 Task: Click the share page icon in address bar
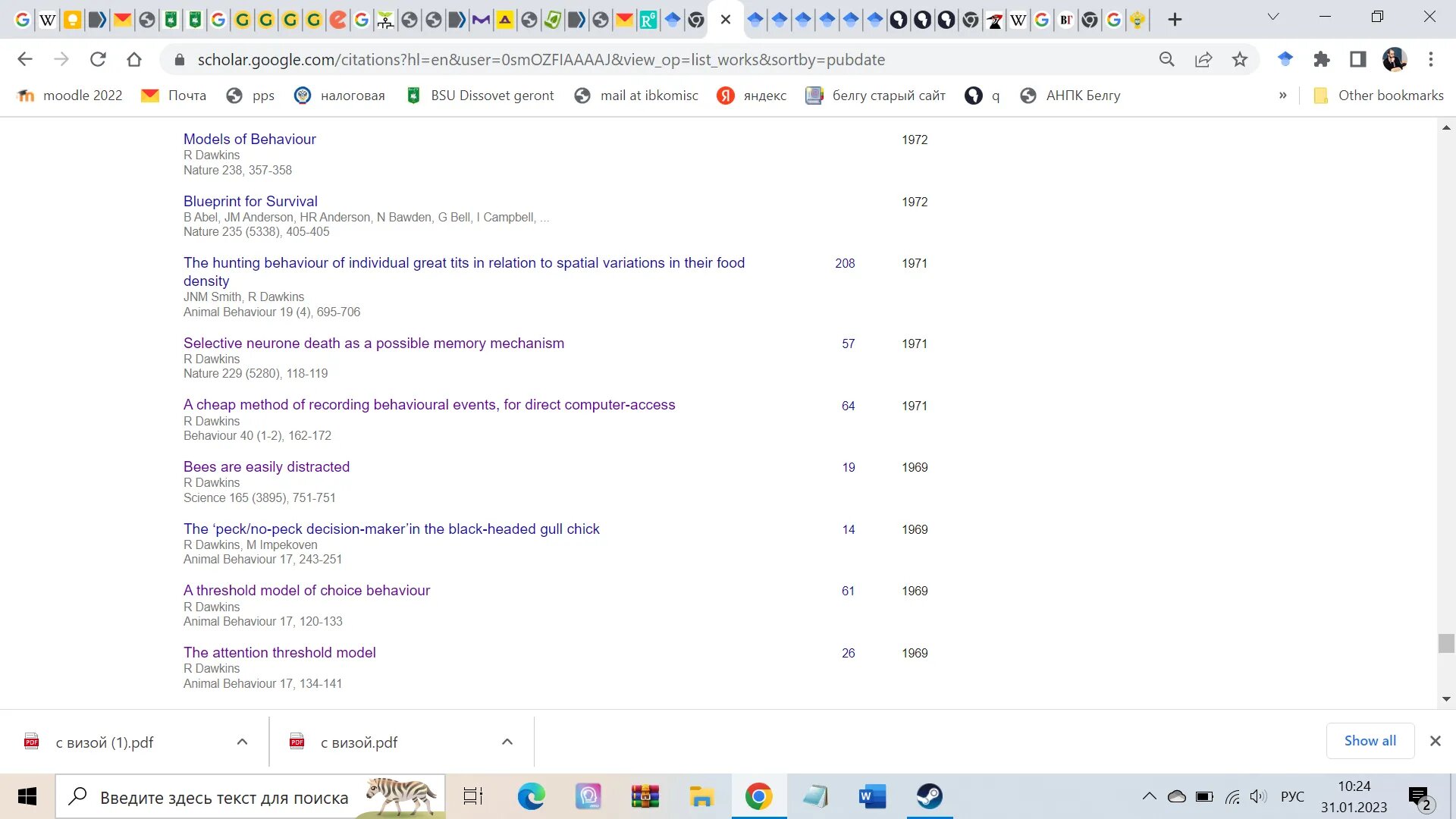click(x=1203, y=59)
